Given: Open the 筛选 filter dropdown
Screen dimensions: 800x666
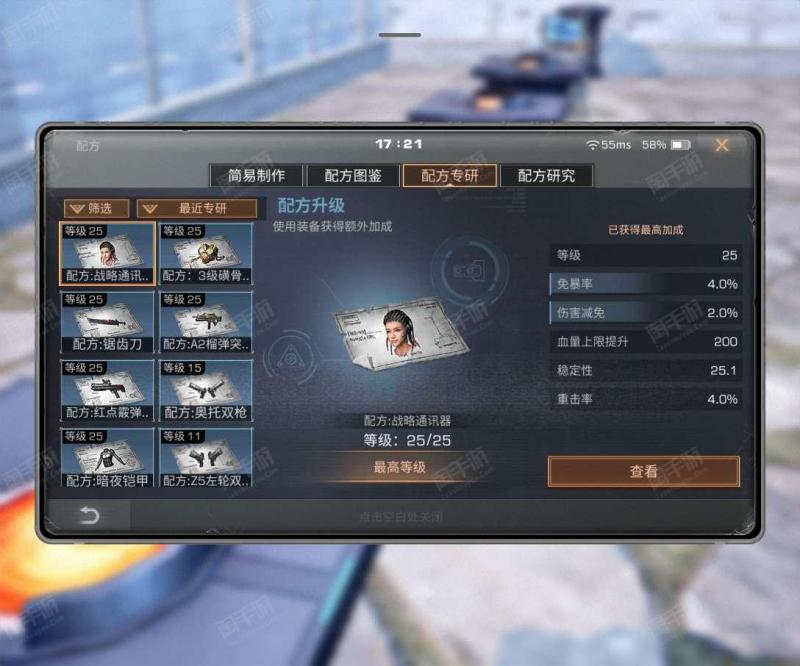Looking at the screenshot, I should (x=96, y=208).
